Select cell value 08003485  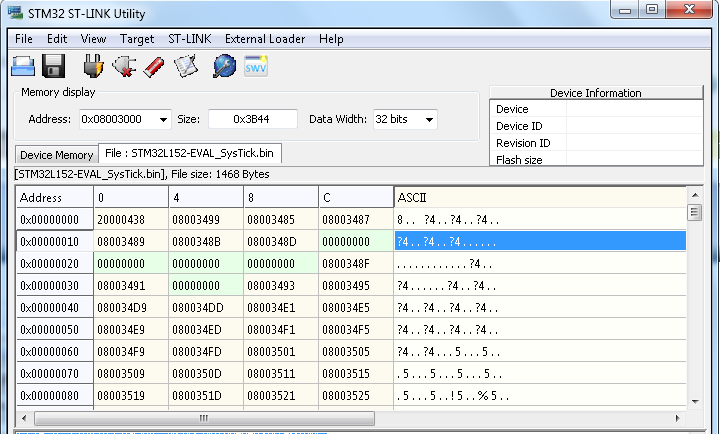click(281, 220)
